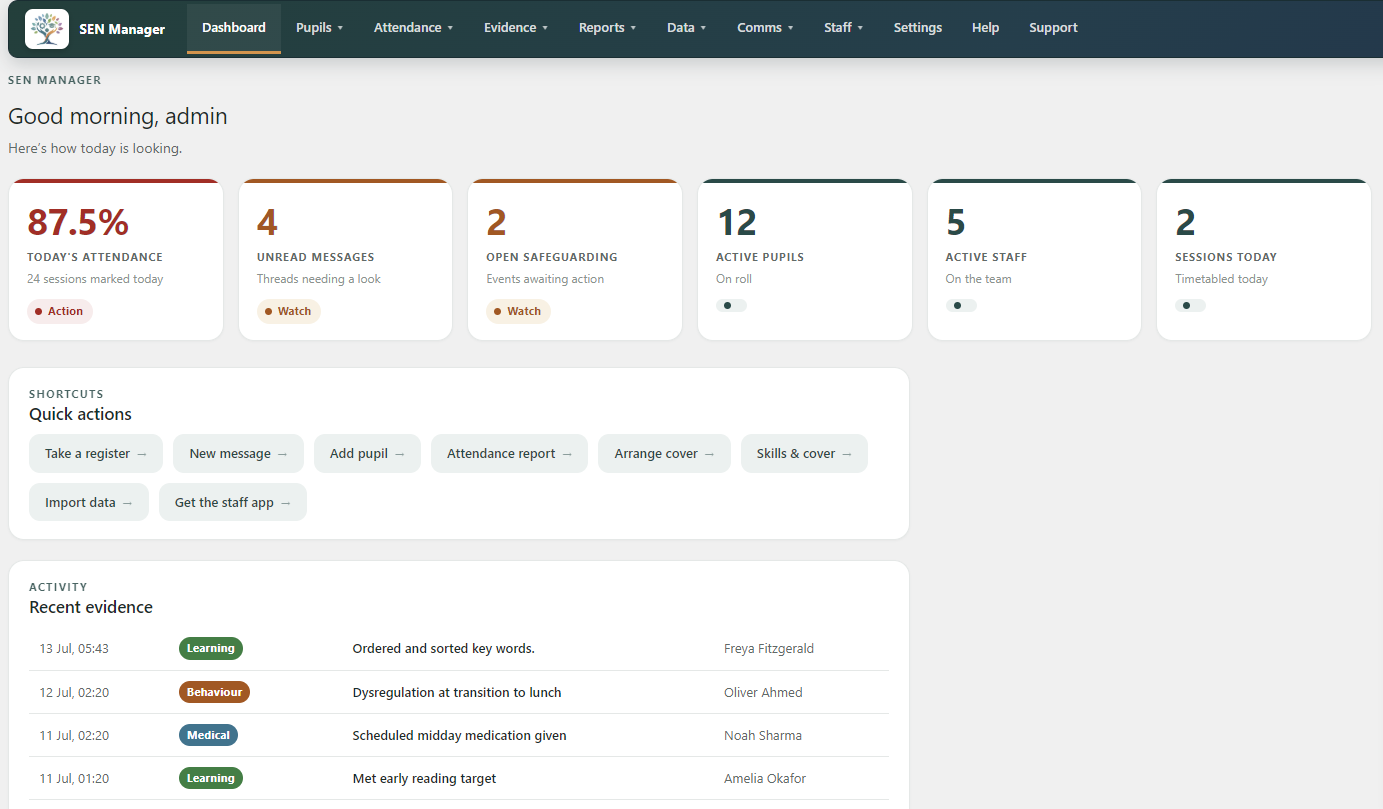Screen dimensions: 1383x809
Task: Expand the Evidence dropdown menu
Action: click(516, 28)
